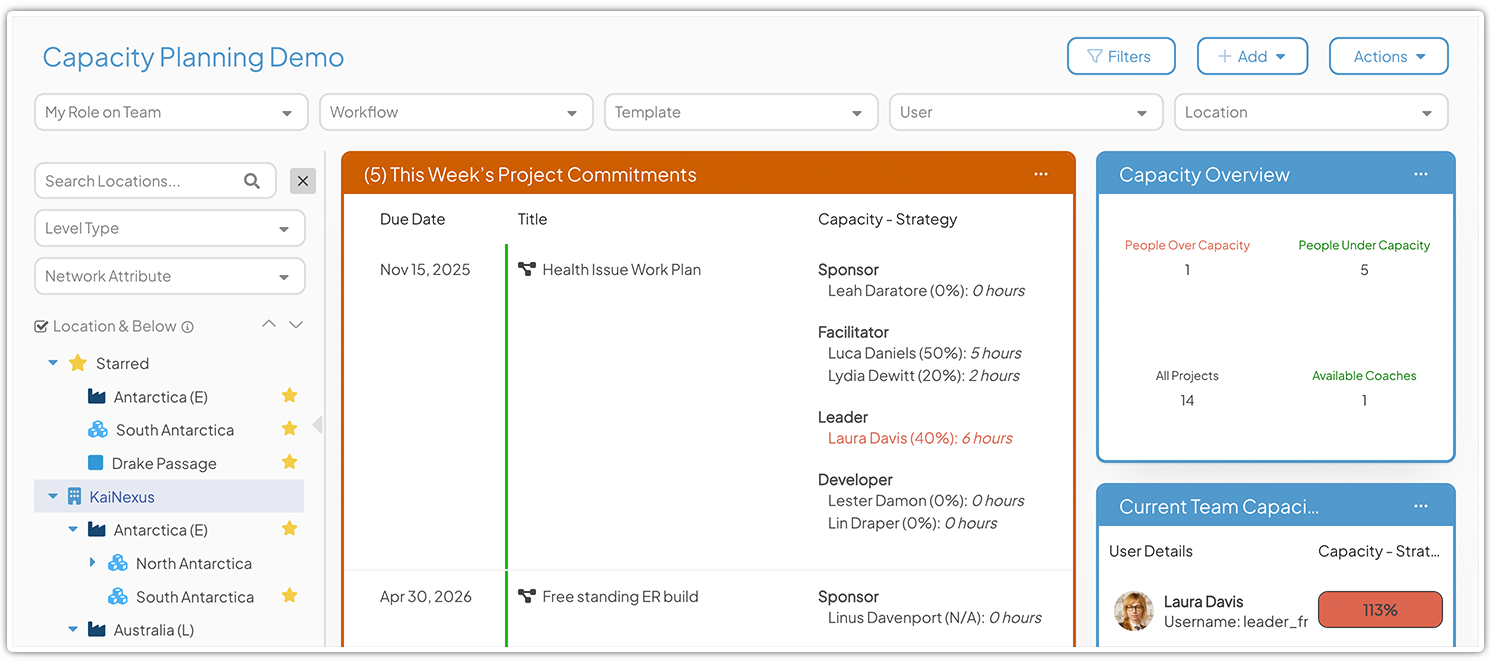This screenshot has height=661, width=1491.
Task: Open the Add menu
Action: point(1252,56)
